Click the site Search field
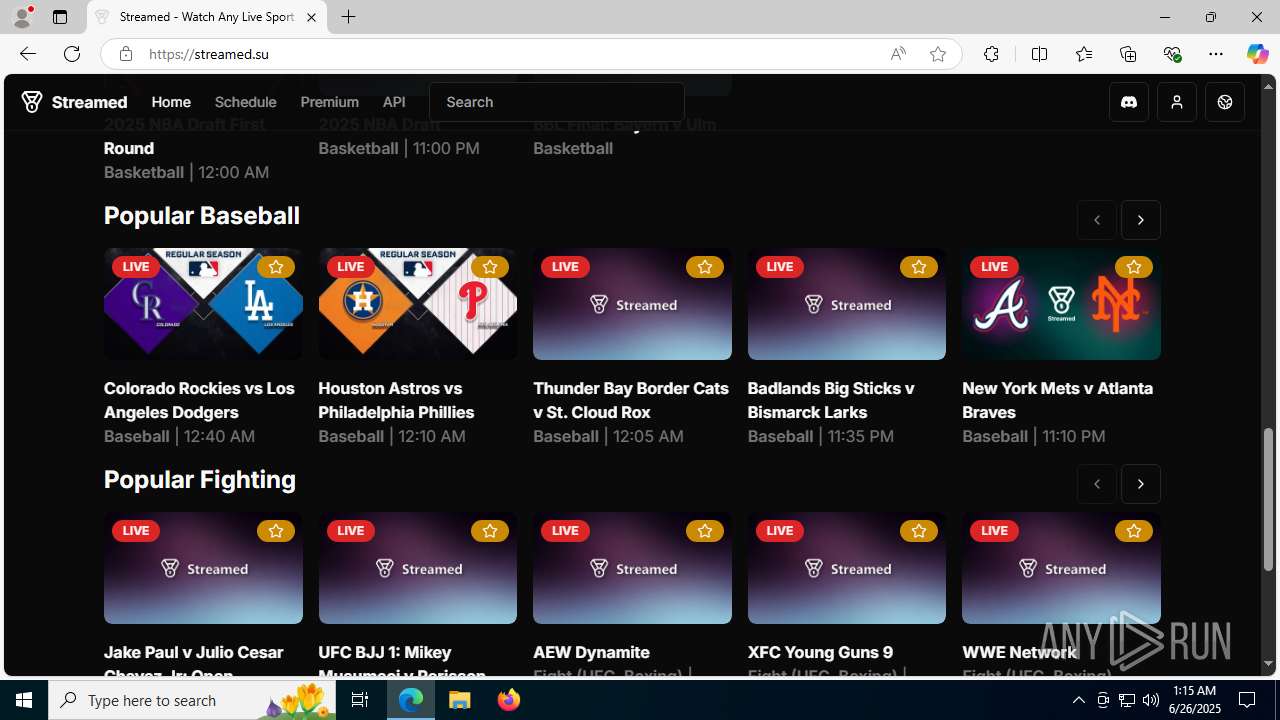Screen dimensions: 1280x720 click(x=557, y=102)
